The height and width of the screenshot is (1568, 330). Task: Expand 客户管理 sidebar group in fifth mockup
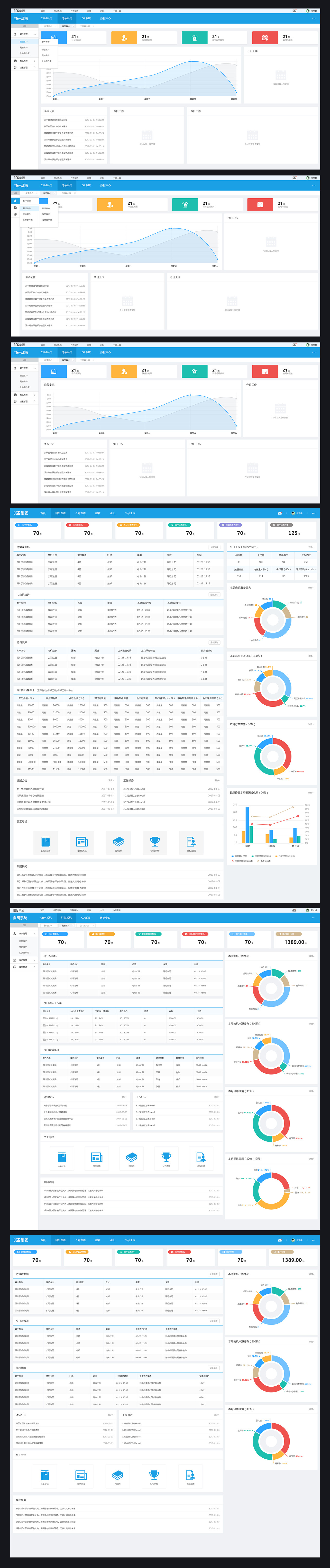point(24,933)
